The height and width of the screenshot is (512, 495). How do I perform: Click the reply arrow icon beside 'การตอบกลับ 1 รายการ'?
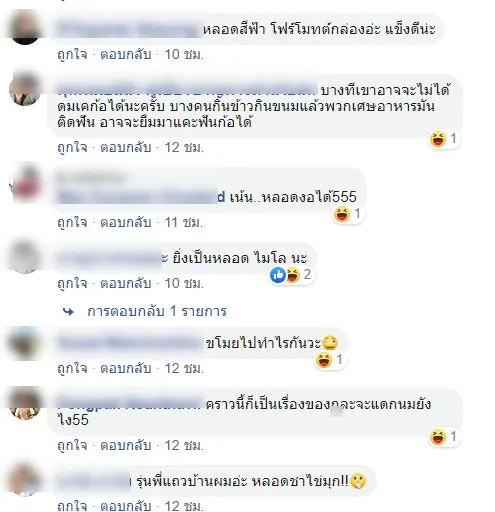coord(69,312)
